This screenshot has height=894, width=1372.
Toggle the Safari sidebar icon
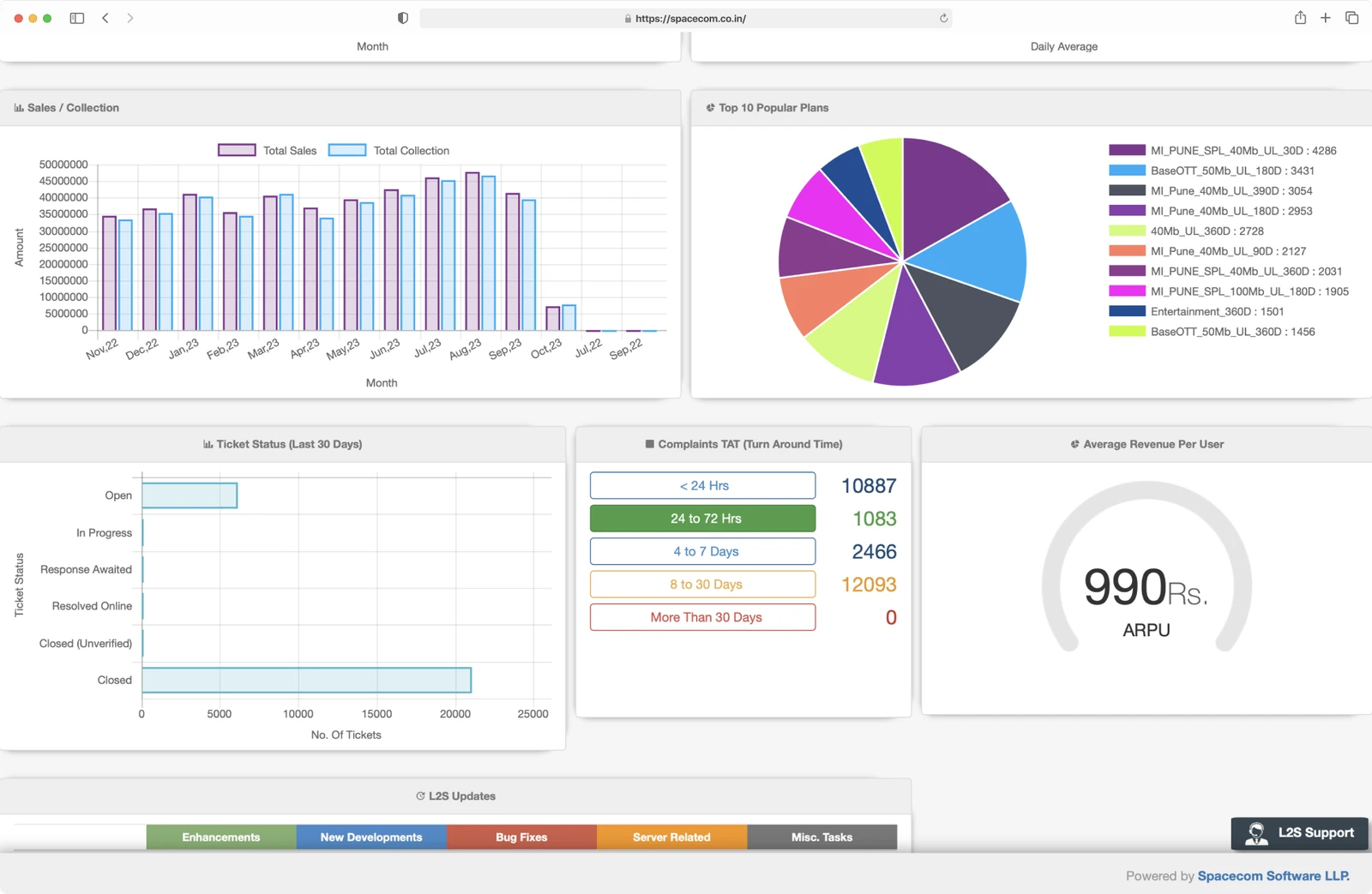(77, 18)
